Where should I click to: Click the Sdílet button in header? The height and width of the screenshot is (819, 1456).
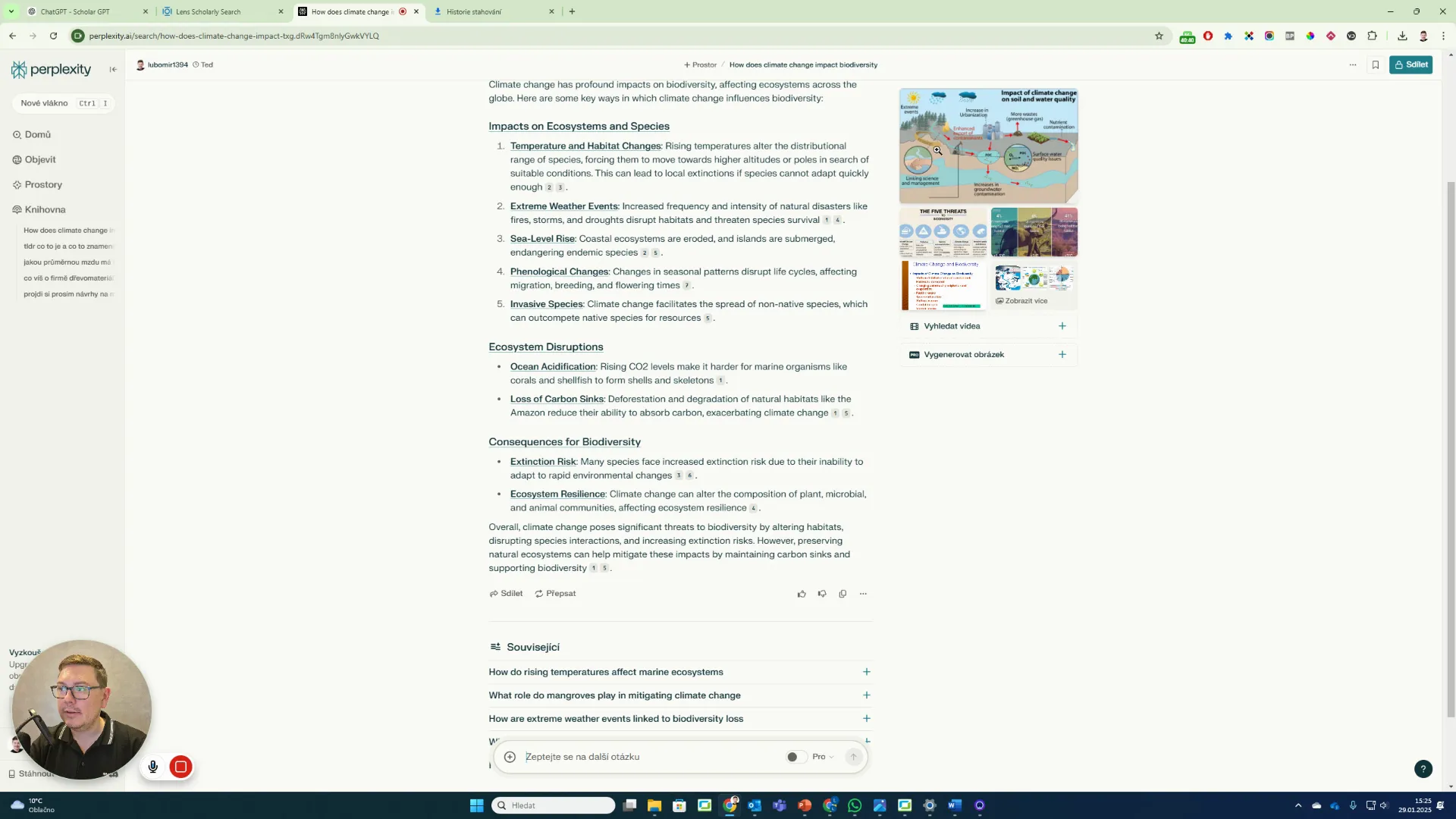(1410, 64)
